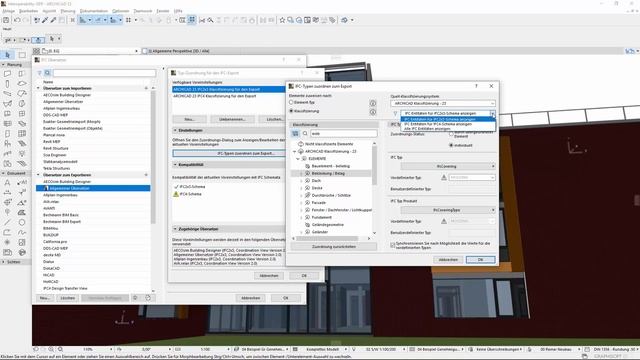Screen dimensions: 640x360
Task: Choose IFC4-Schema entities option in dropdown list
Action: [x=448, y=124]
